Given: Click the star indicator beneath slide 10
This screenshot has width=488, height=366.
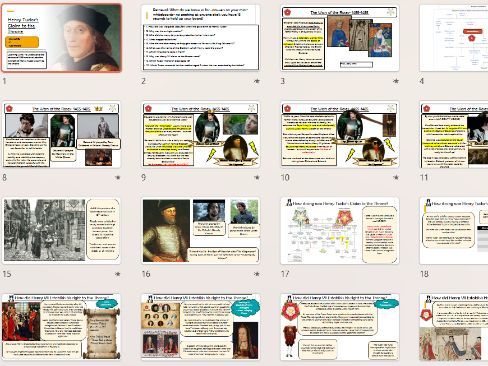Looking at the screenshot, I should click(x=396, y=178).
